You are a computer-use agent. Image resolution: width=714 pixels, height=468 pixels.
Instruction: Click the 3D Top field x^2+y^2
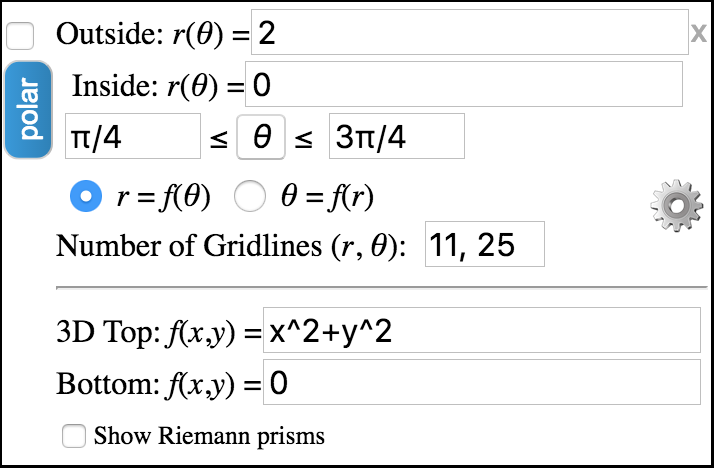pyautogui.click(x=482, y=330)
